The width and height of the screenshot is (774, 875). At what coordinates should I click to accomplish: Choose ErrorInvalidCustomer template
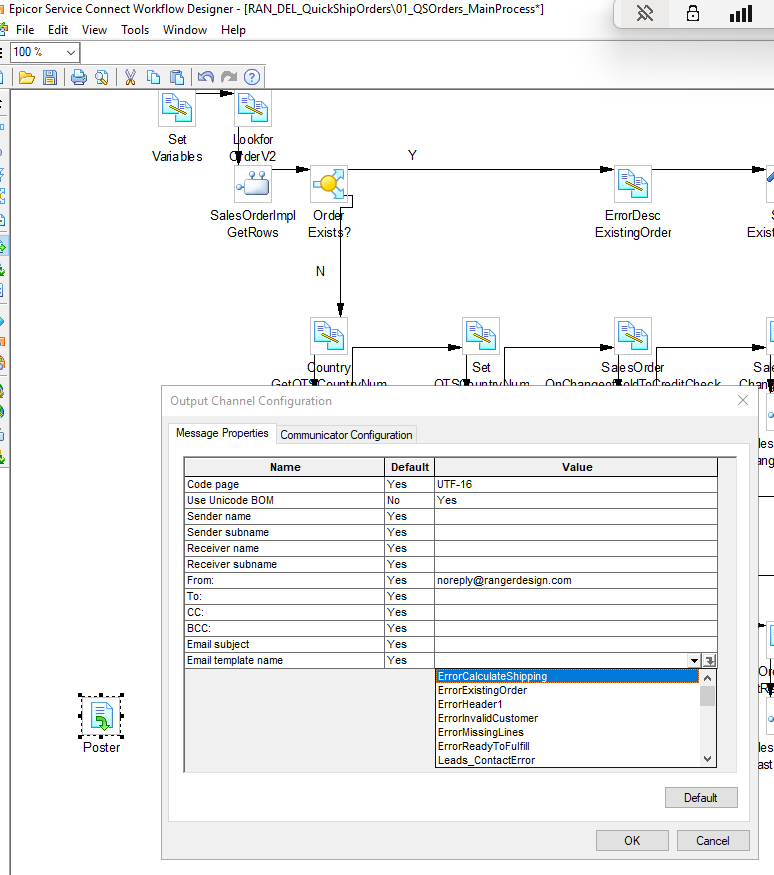pyautogui.click(x=567, y=718)
